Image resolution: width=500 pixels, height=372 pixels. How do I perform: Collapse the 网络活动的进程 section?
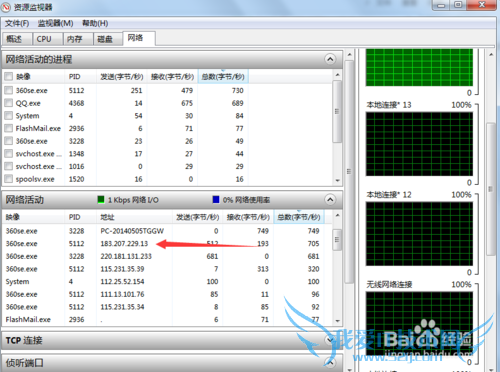tap(330, 59)
